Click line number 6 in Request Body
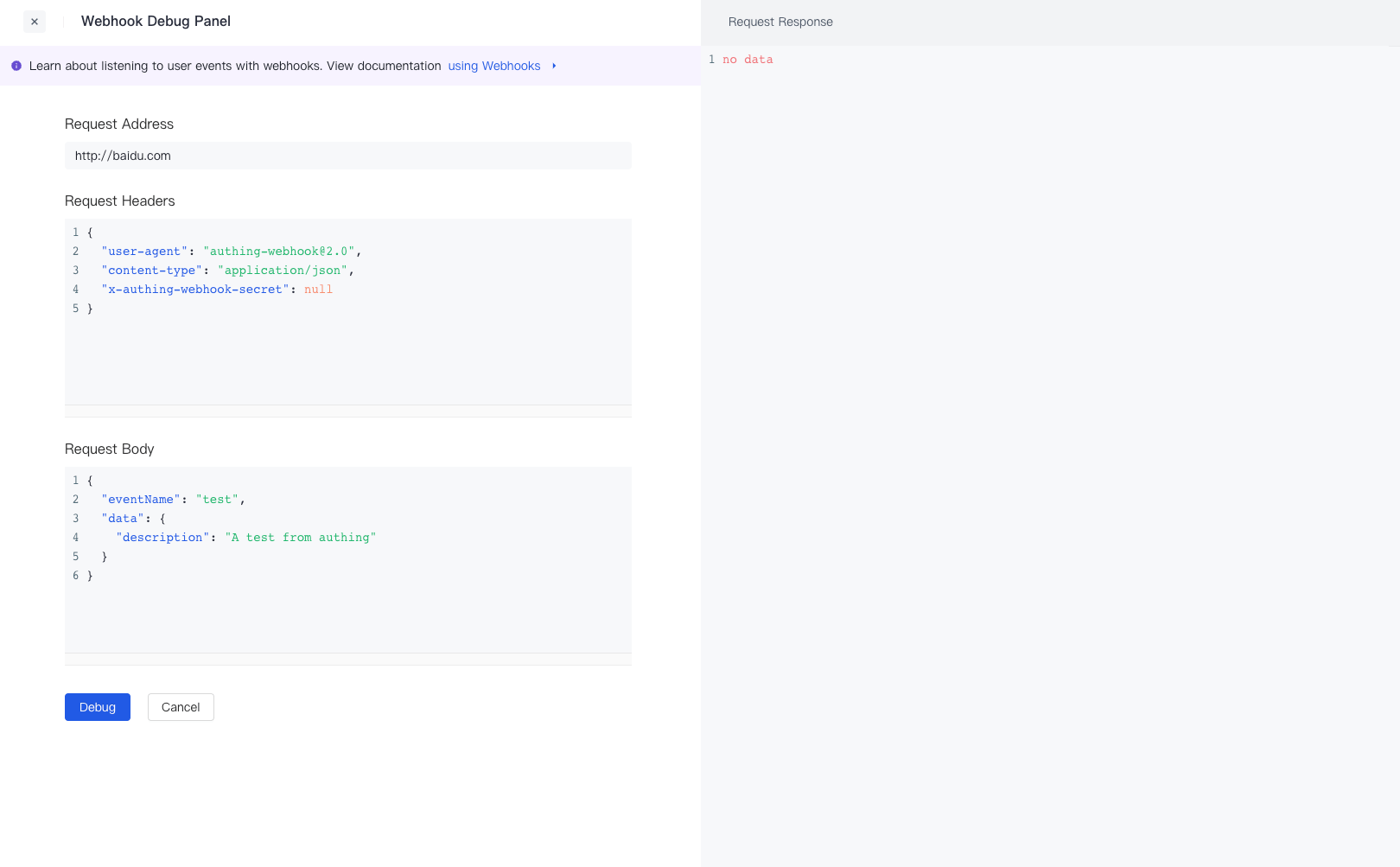Screen dimensions: 1400x867 point(76,576)
